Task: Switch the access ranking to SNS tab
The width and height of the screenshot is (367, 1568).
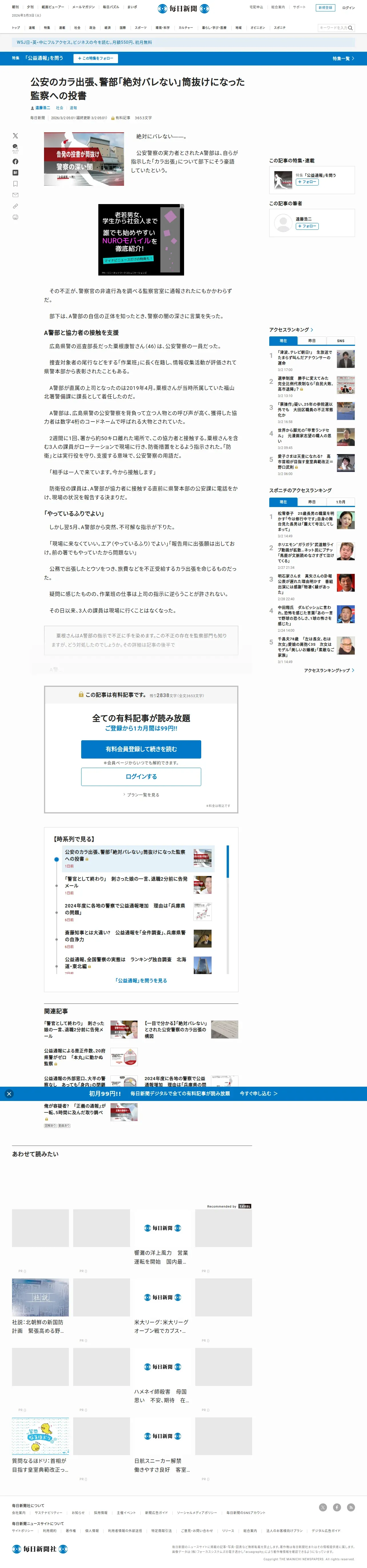Action: 340,341
